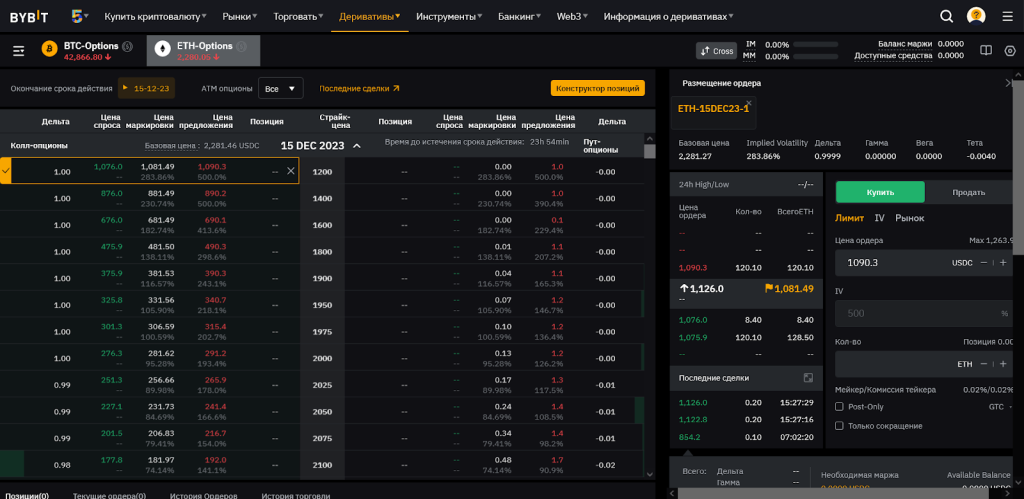The height and width of the screenshot is (499, 1024).
Task: Toggle the sidebar list icon beside BTC-Options
Action: tap(19, 51)
